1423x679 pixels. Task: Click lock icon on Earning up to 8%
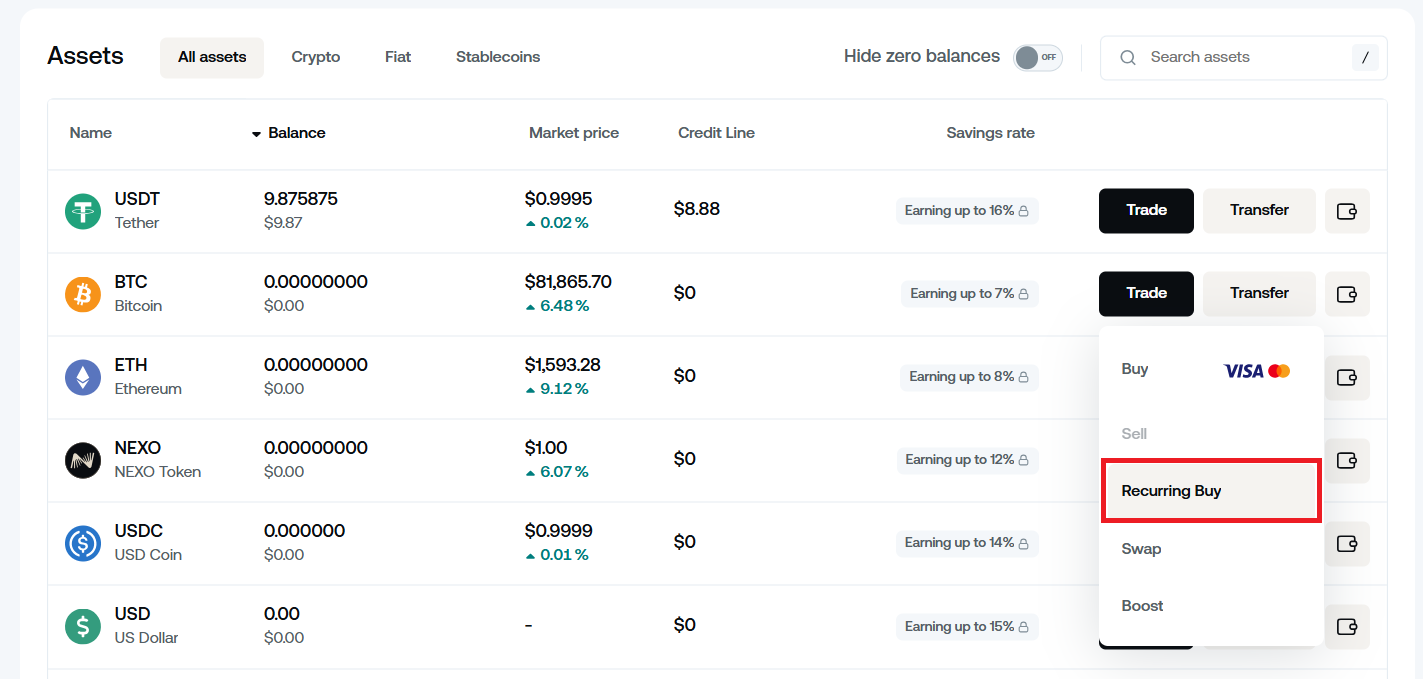click(1023, 377)
